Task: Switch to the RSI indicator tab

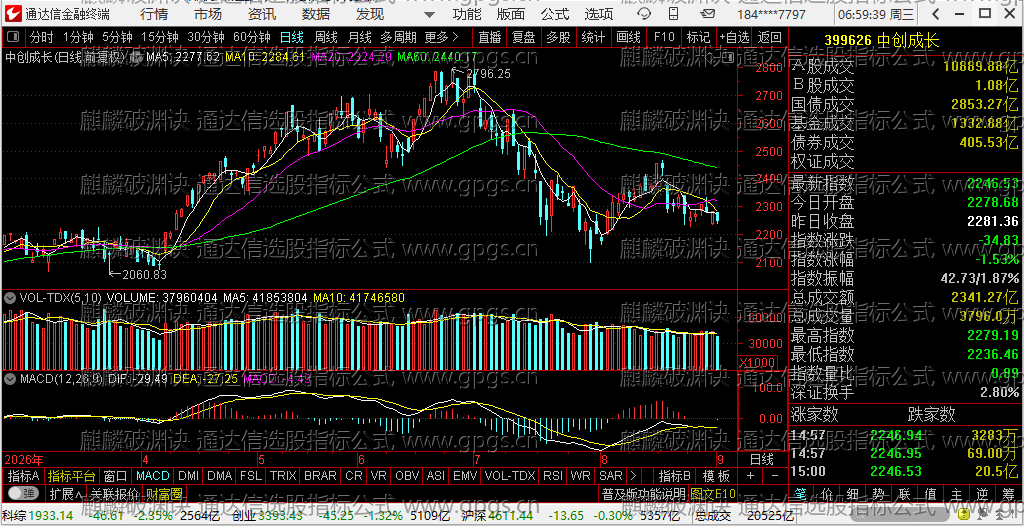Action: [x=552, y=475]
